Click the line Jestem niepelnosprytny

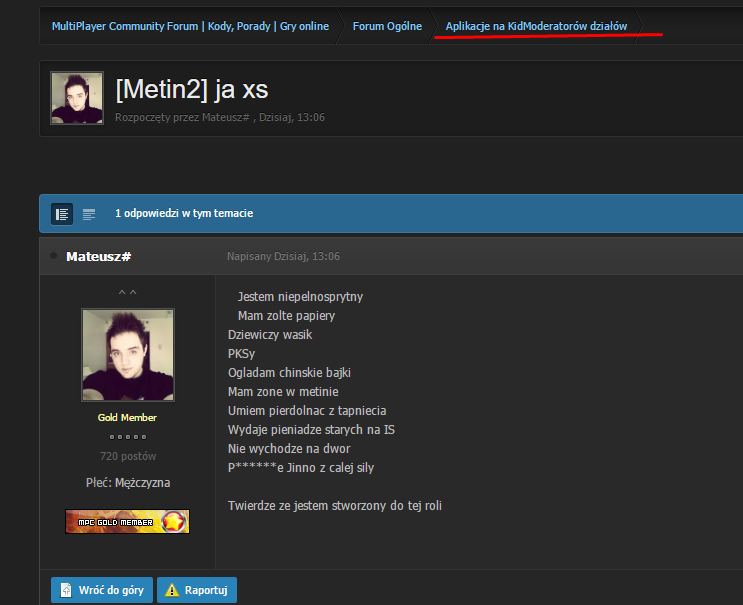pyautogui.click(x=300, y=297)
